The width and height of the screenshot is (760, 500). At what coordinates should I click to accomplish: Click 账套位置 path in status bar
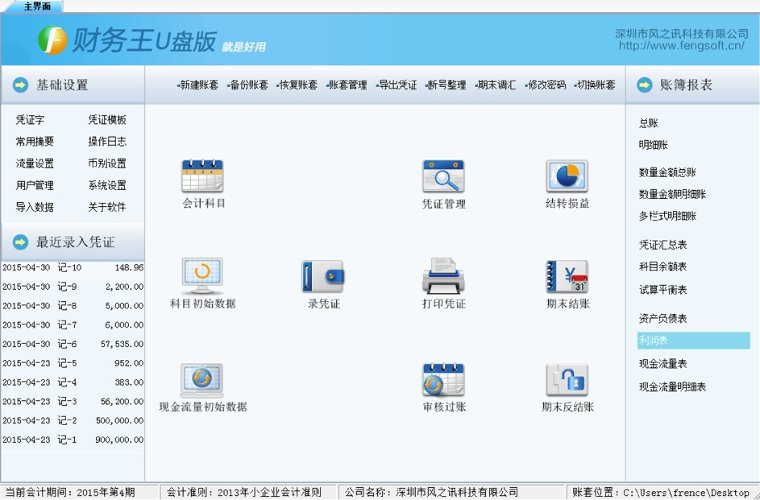(x=661, y=492)
